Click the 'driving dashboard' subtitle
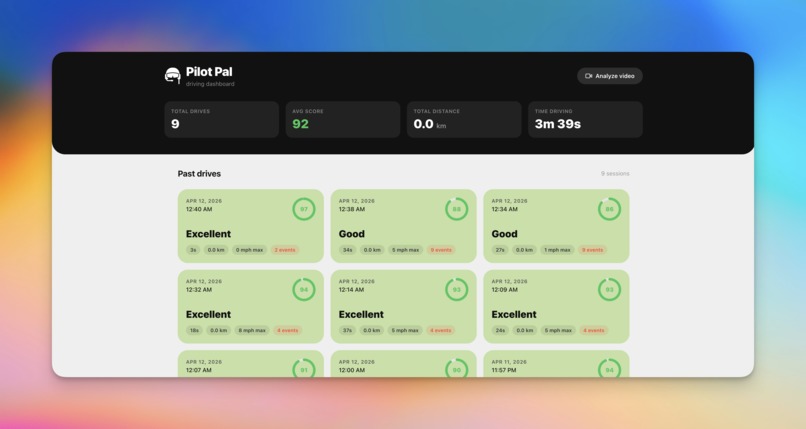The image size is (806, 429). click(x=210, y=84)
